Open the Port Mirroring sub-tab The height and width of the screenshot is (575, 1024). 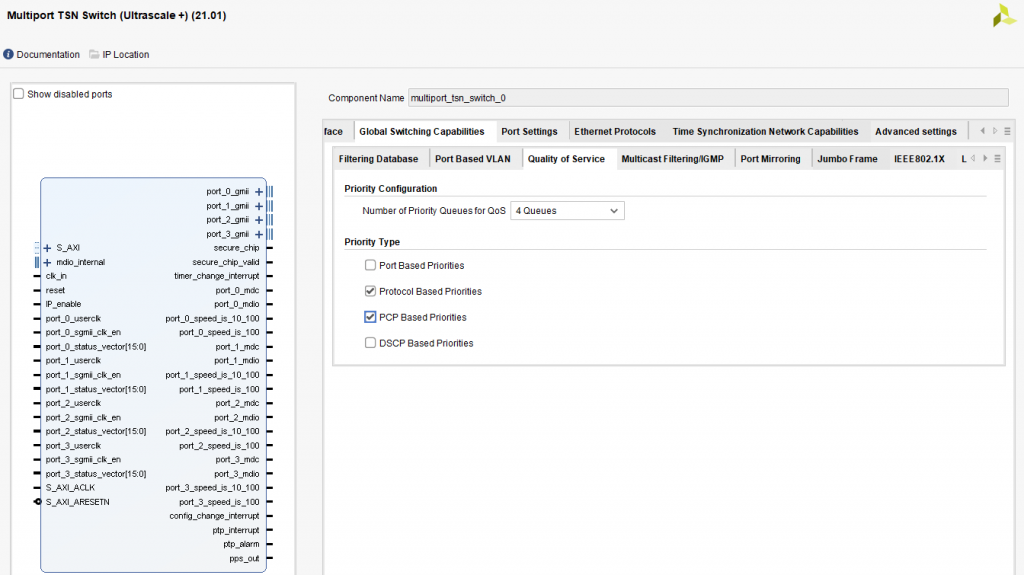click(770, 159)
